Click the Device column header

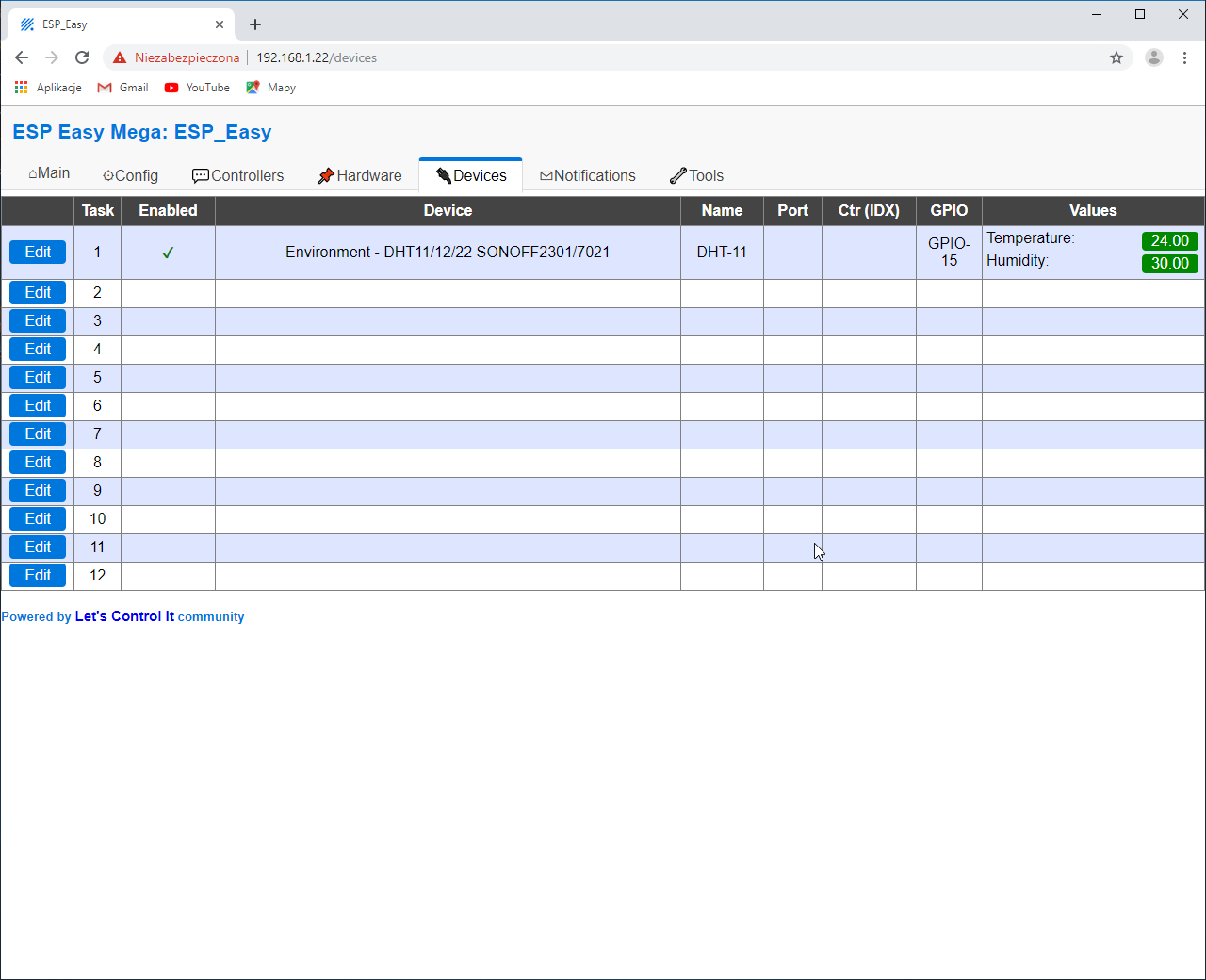tap(448, 210)
